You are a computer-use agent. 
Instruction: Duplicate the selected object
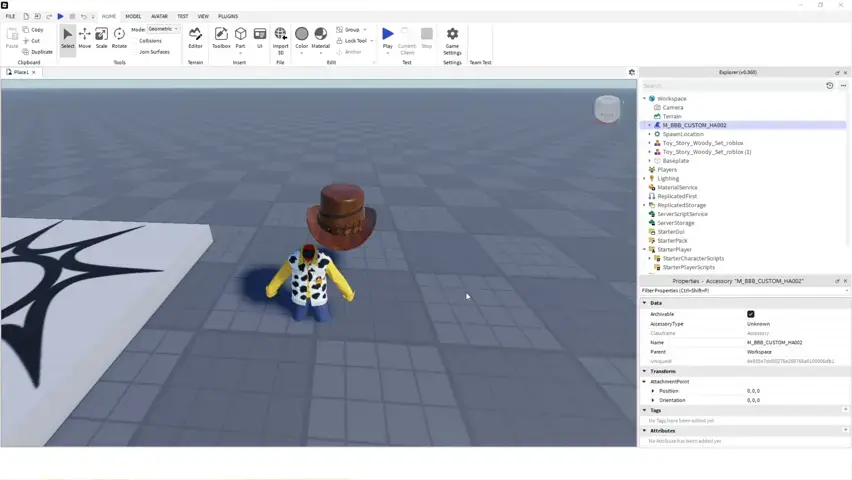coord(37,52)
